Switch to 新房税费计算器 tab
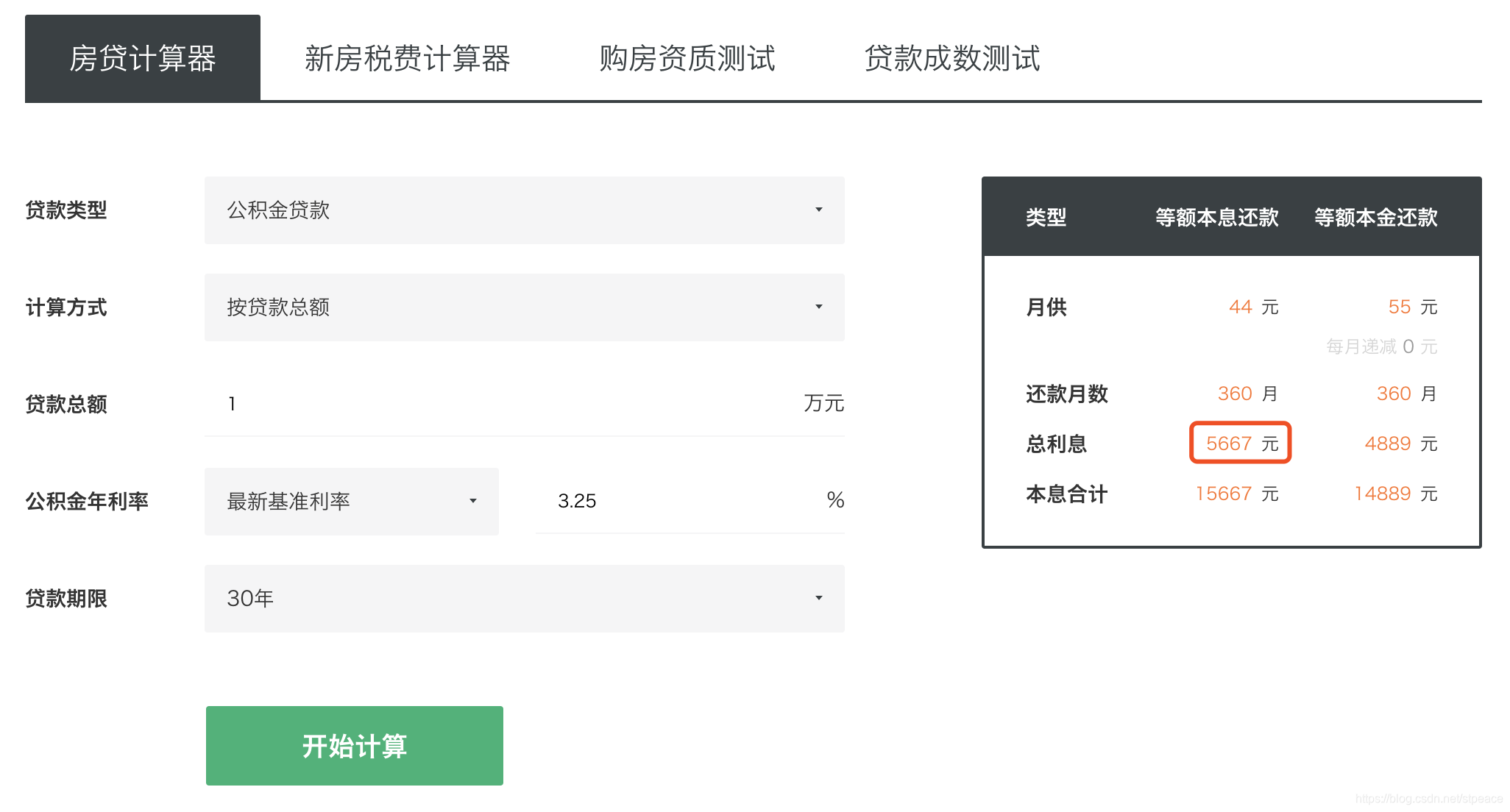 pos(407,58)
